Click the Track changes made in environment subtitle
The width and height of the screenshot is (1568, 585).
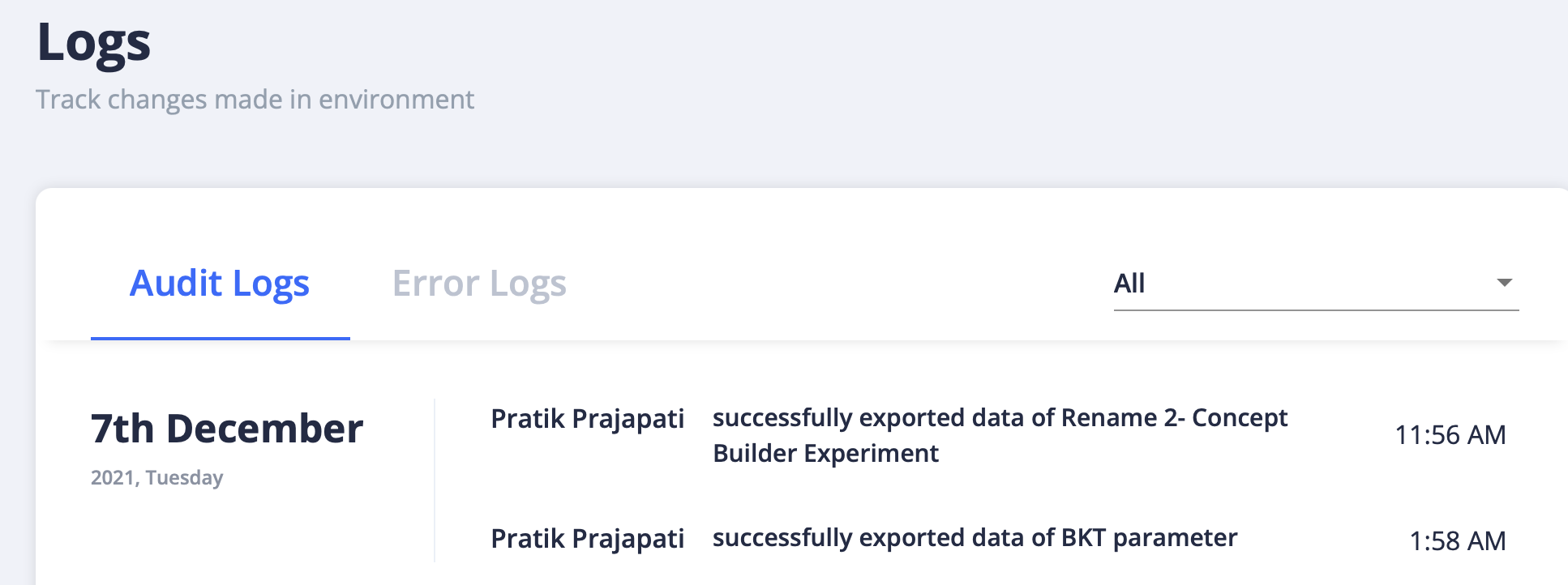tap(255, 99)
